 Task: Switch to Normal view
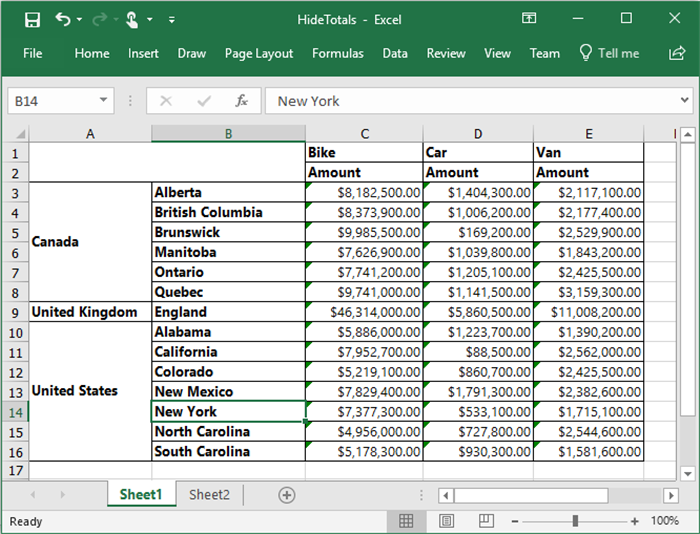[406, 521]
